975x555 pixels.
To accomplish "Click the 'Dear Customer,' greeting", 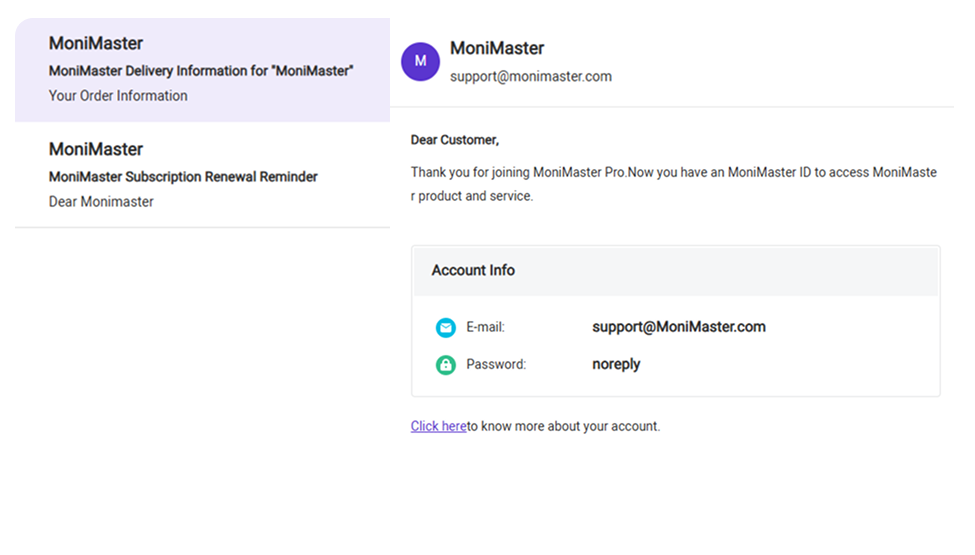I will tap(455, 140).
